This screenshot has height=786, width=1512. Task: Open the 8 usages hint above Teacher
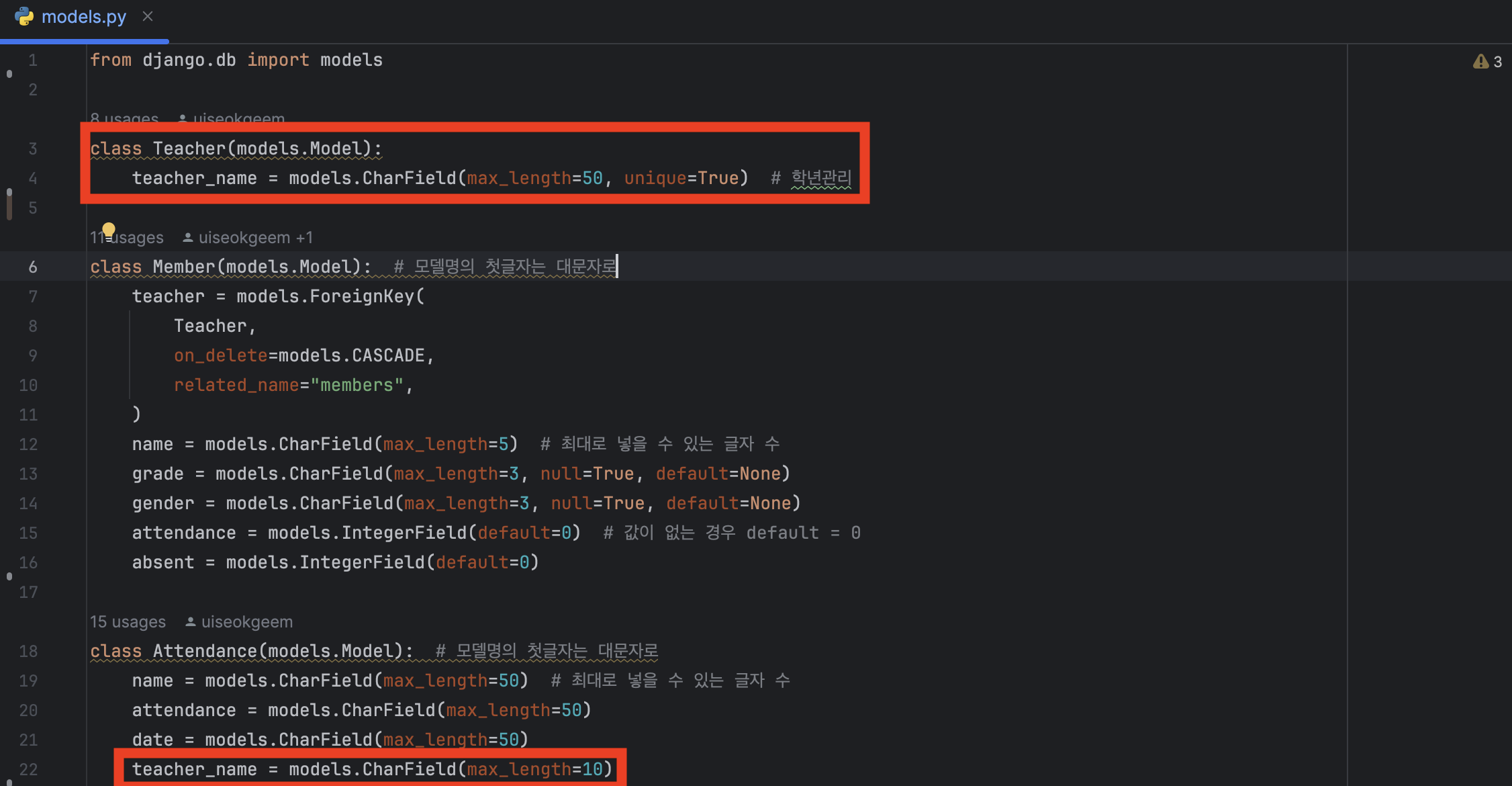[125, 118]
